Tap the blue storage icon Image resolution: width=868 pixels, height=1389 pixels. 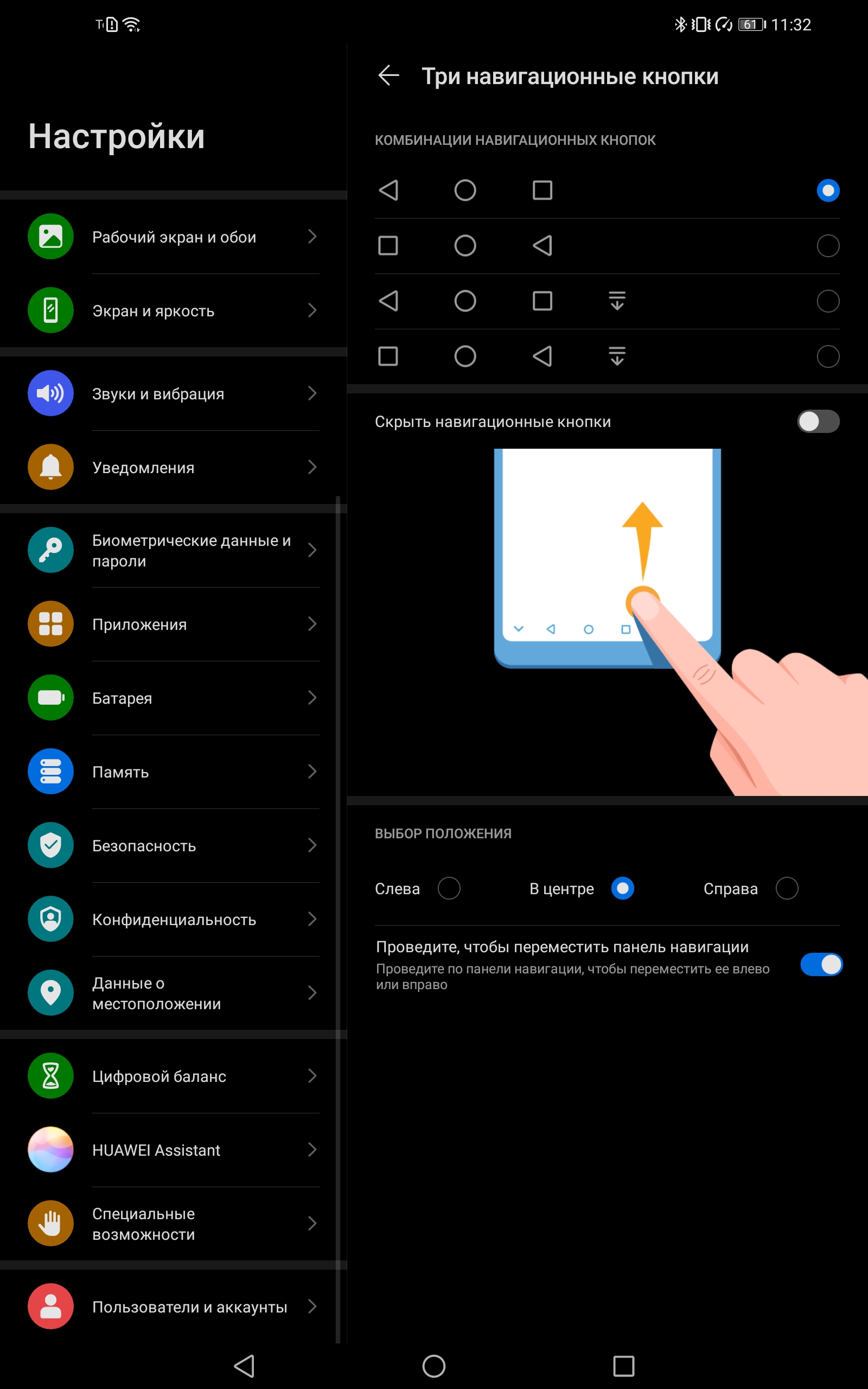50,772
